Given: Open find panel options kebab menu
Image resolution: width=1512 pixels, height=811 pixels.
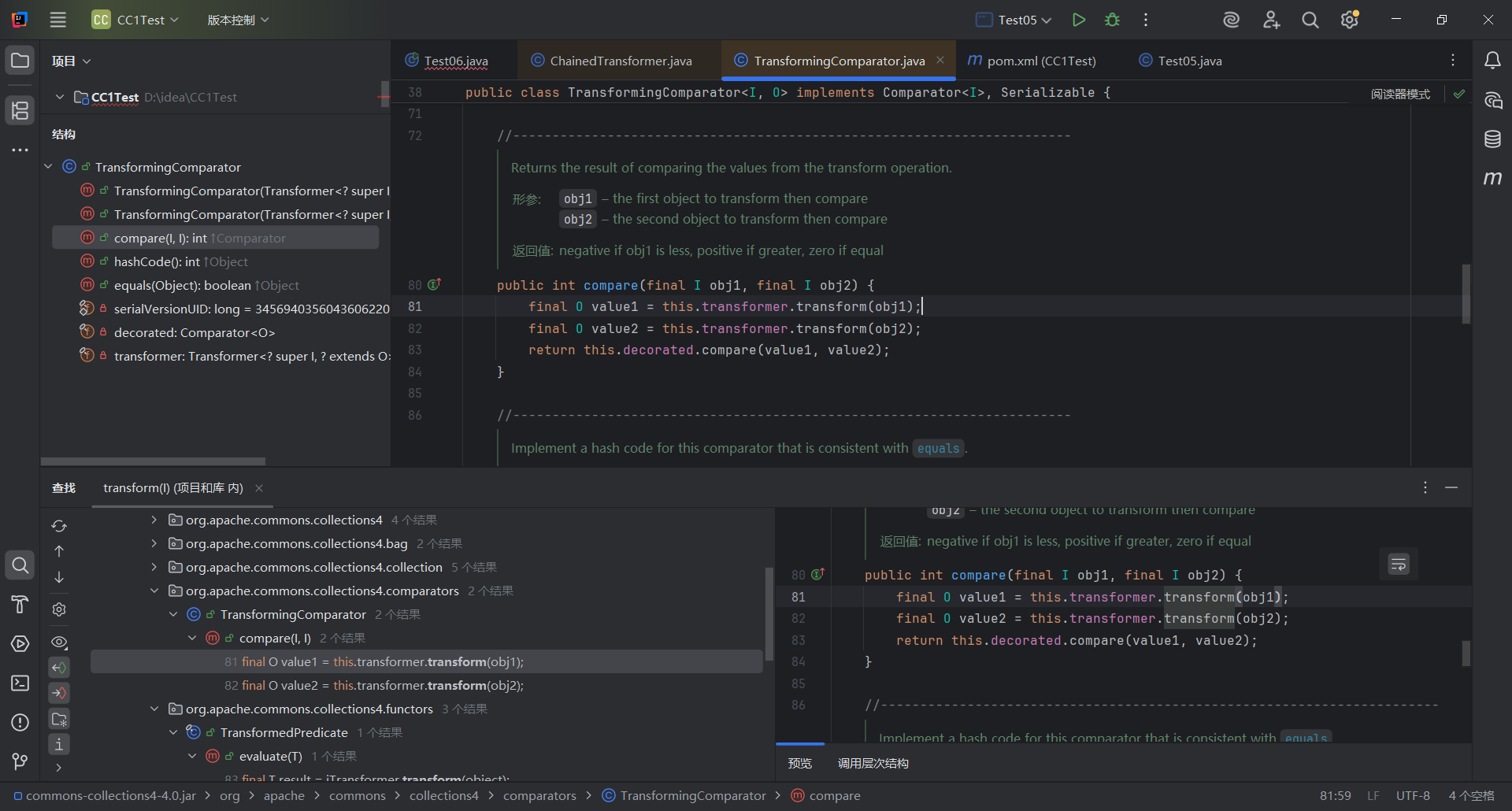Looking at the screenshot, I should [x=1425, y=488].
